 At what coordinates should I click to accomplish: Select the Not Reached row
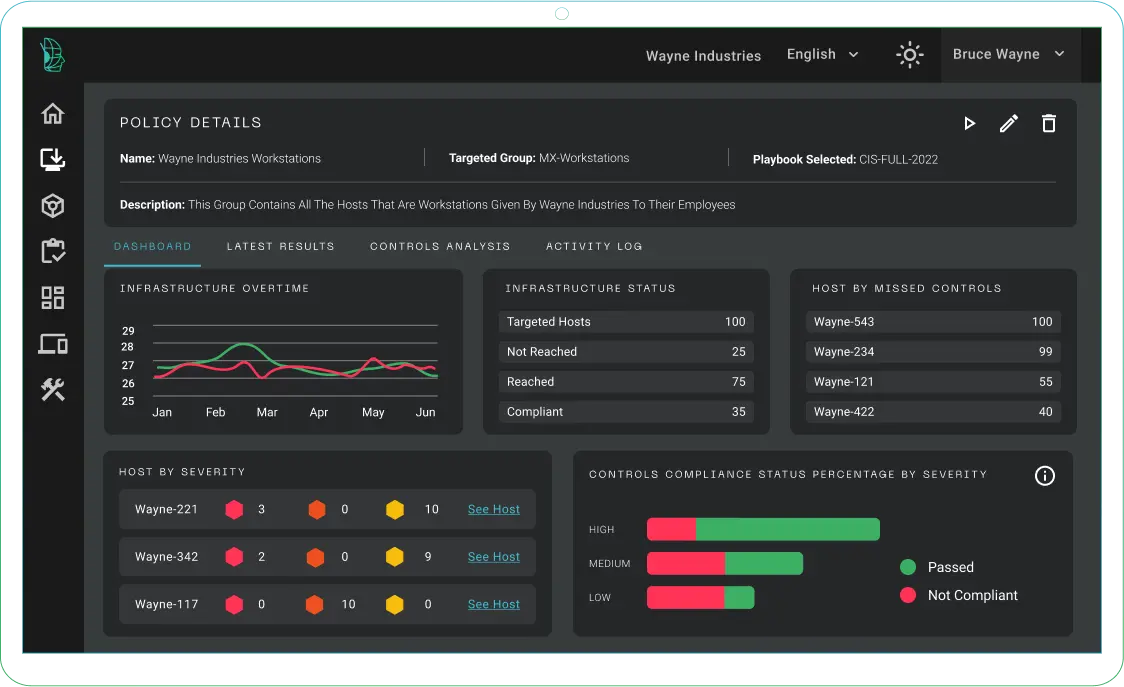626,352
